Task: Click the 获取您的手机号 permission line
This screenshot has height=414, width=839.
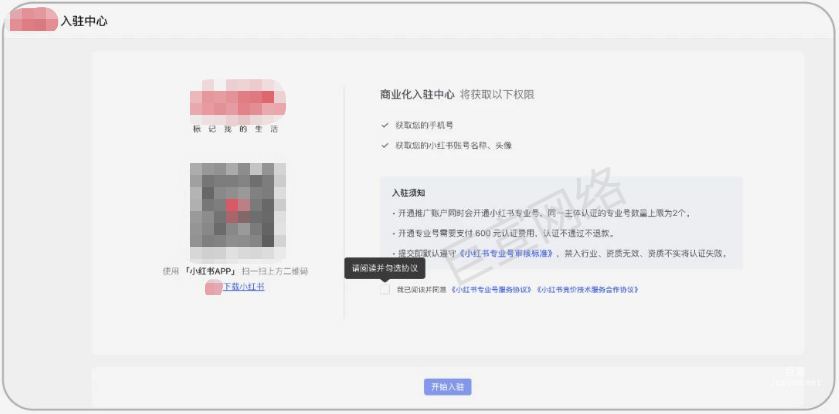Action: point(424,125)
